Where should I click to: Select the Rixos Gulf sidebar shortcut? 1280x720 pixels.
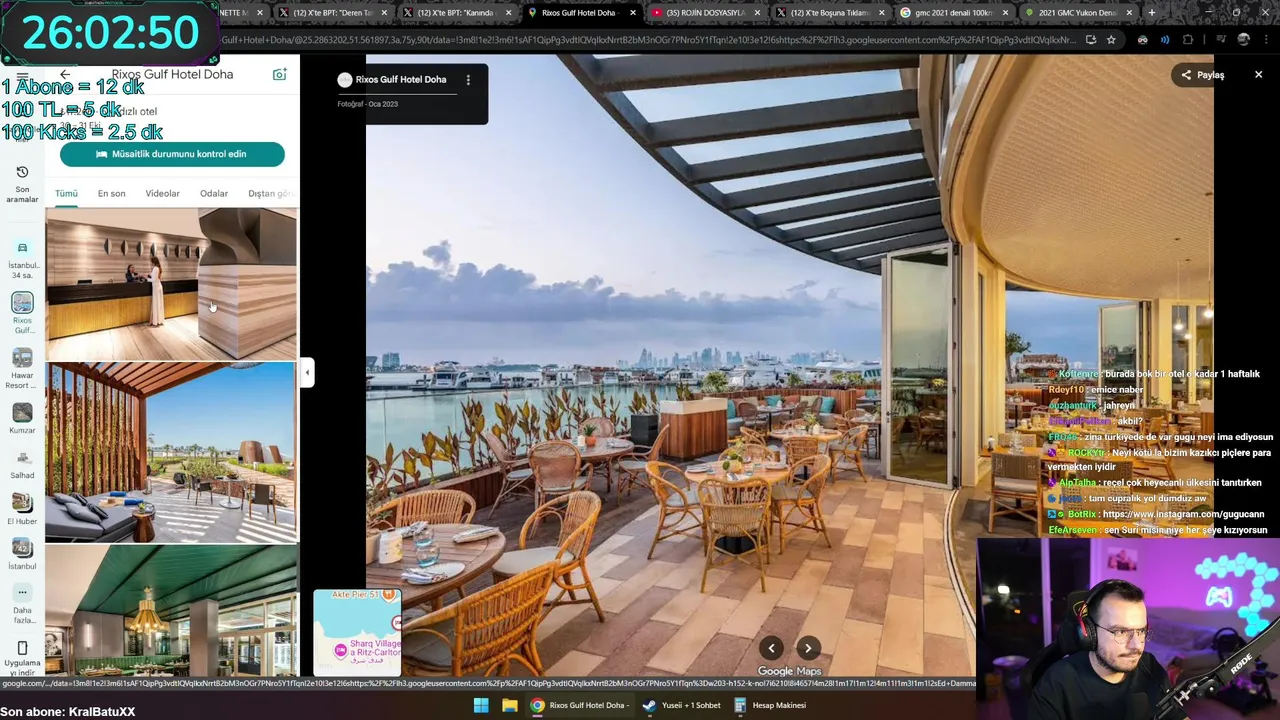coord(22,313)
